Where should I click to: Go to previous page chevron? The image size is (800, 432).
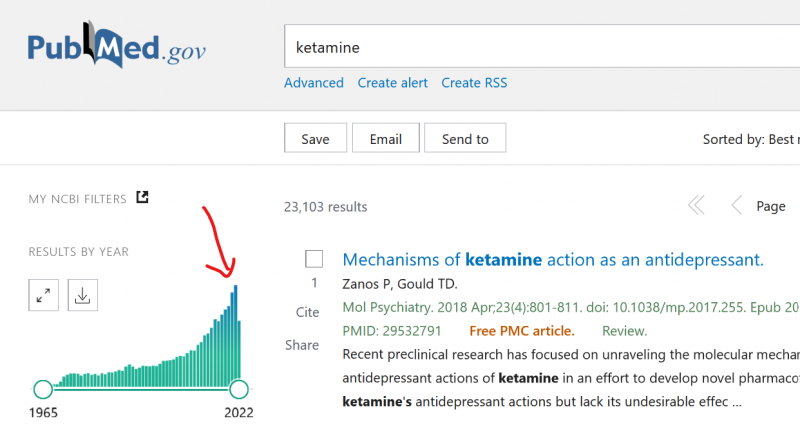[737, 206]
